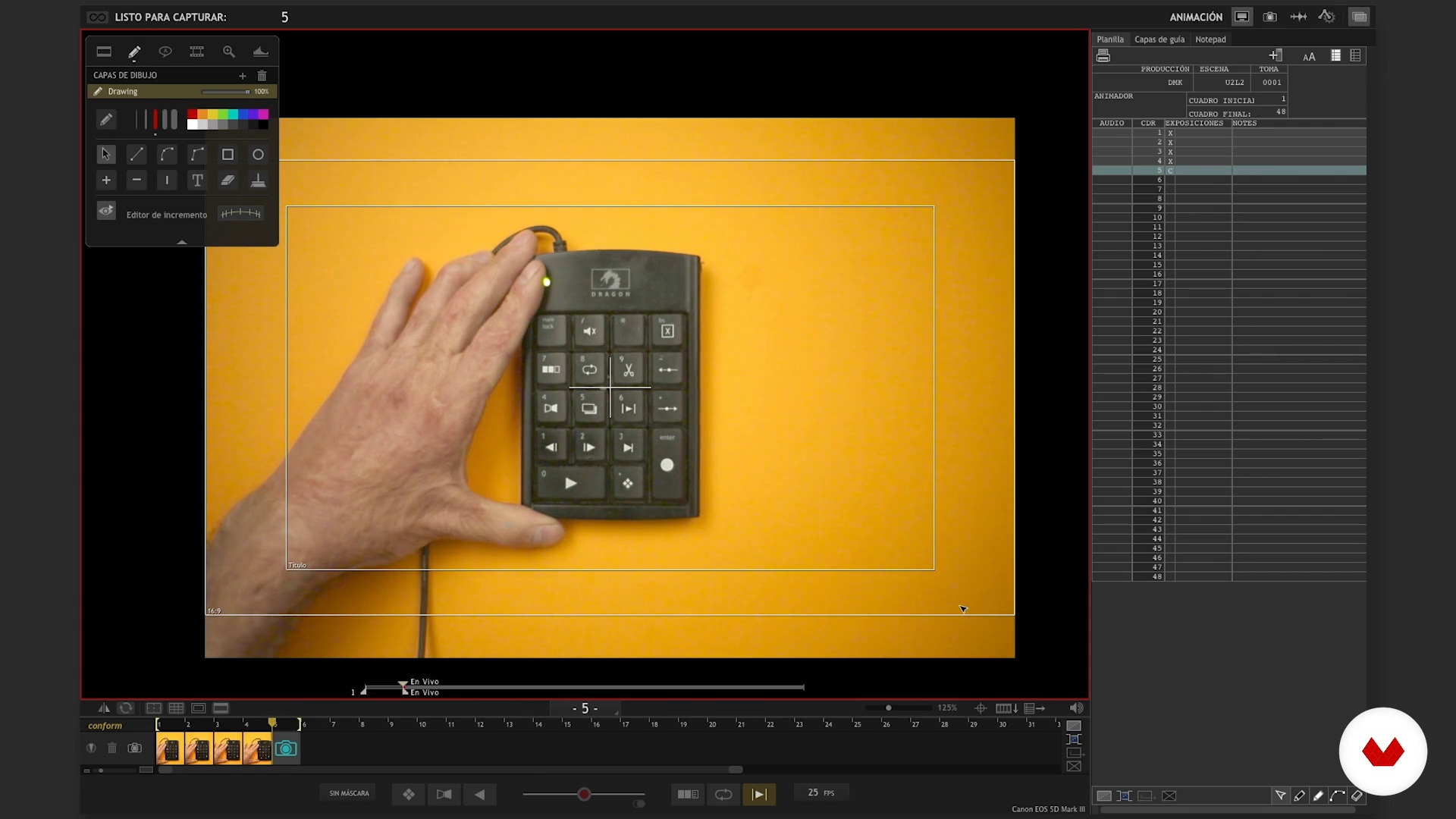Delete the drawing layer with trash icon
This screenshot has width=1456, height=819.
[262, 76]
